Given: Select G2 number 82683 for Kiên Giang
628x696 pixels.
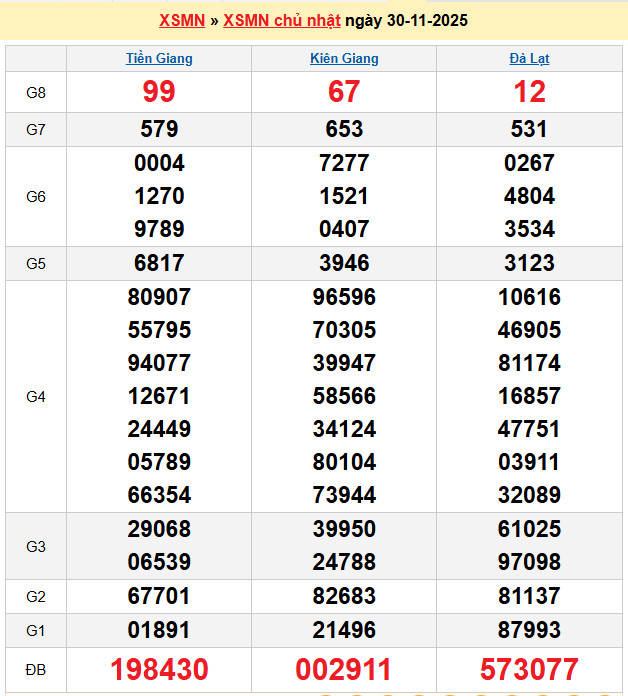Looking at the screenshot, I should (344, 596).
